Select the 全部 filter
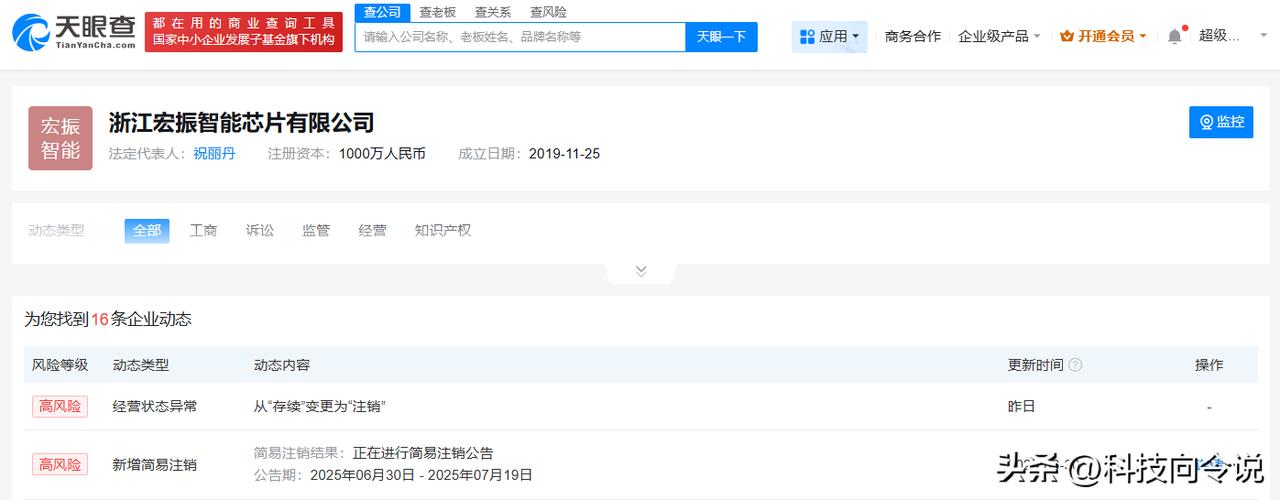Screen dimensions: 1280x500 [147, 230]
